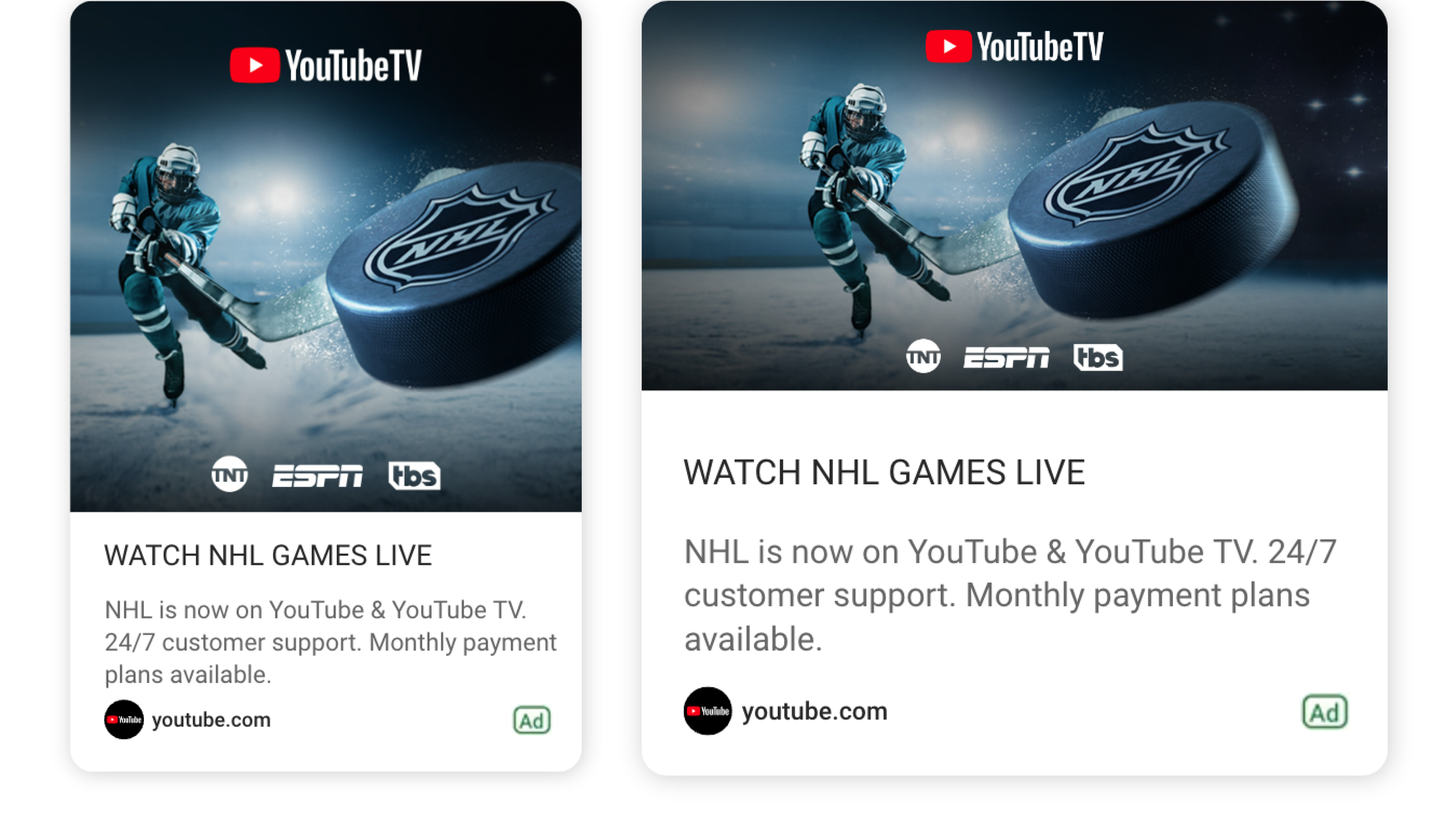Click the tbs logo in left ad
The image size is (1456, 824).
tap(414, 476)
